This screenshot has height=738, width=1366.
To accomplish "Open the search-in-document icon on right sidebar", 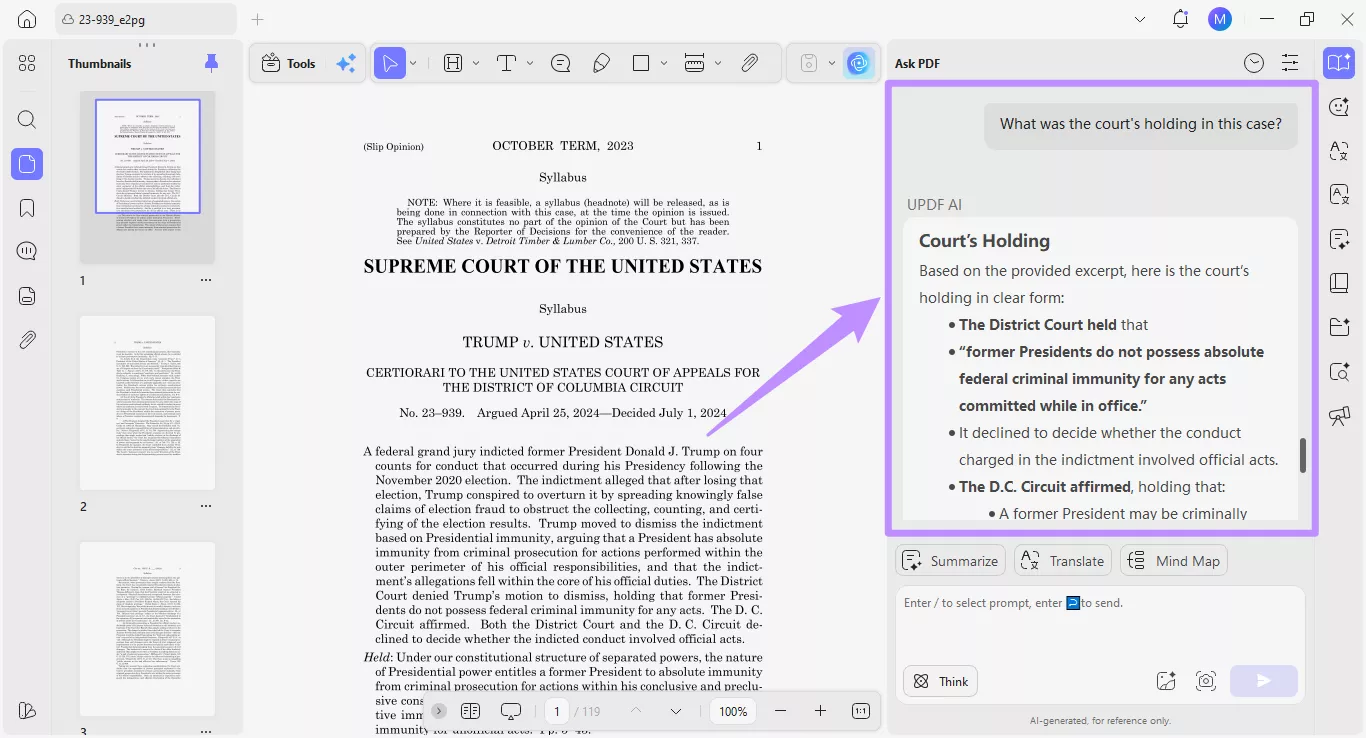I will [x=1339, y=372].
